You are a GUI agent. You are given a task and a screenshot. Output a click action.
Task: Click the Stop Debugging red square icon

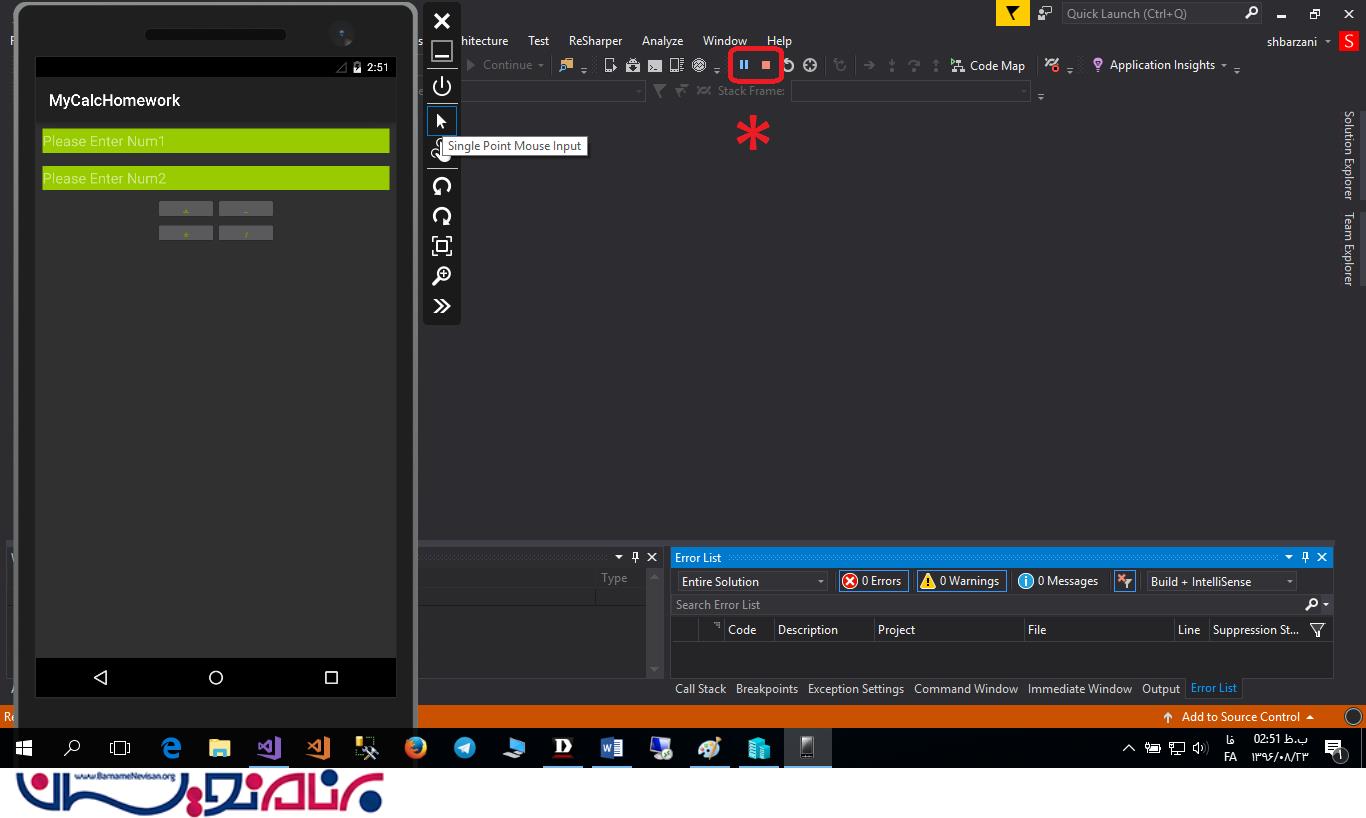(x=766, y=65)
